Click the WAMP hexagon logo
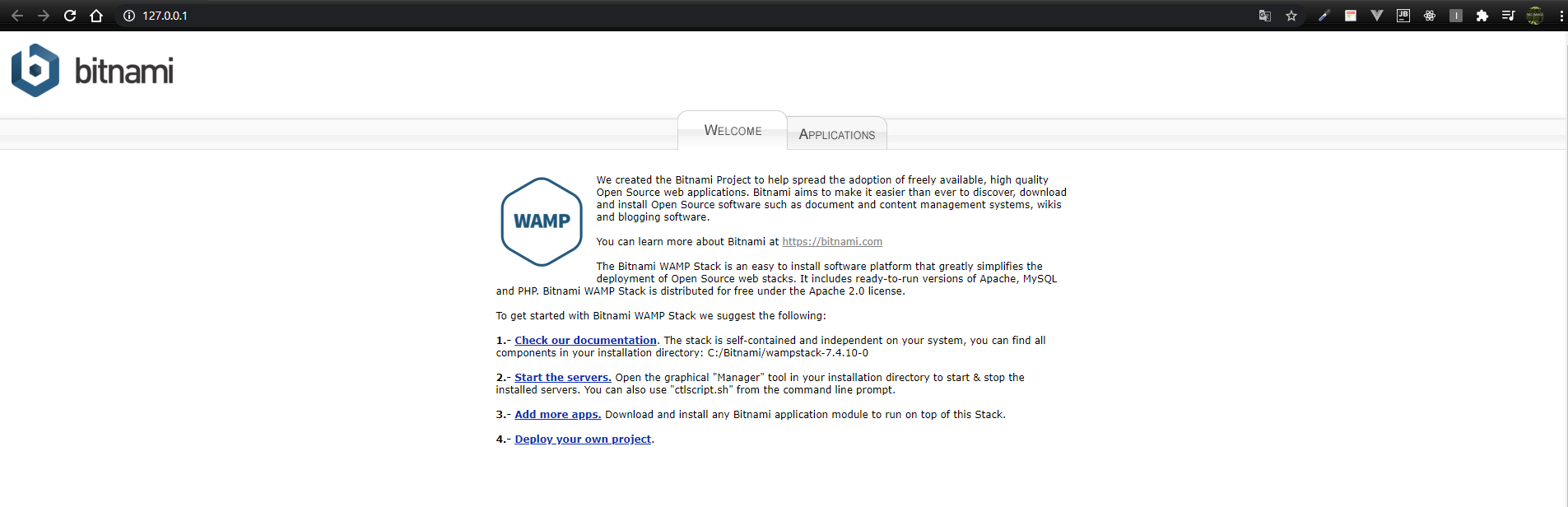Screen dimensions: 1568x507 [542, 221]
